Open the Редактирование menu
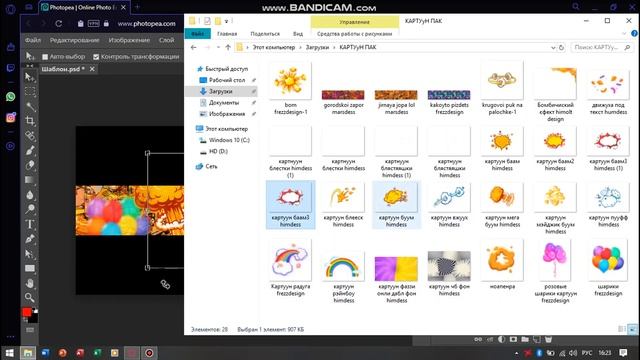The width and height of the screenshot is (640, 360). point(75,40)
